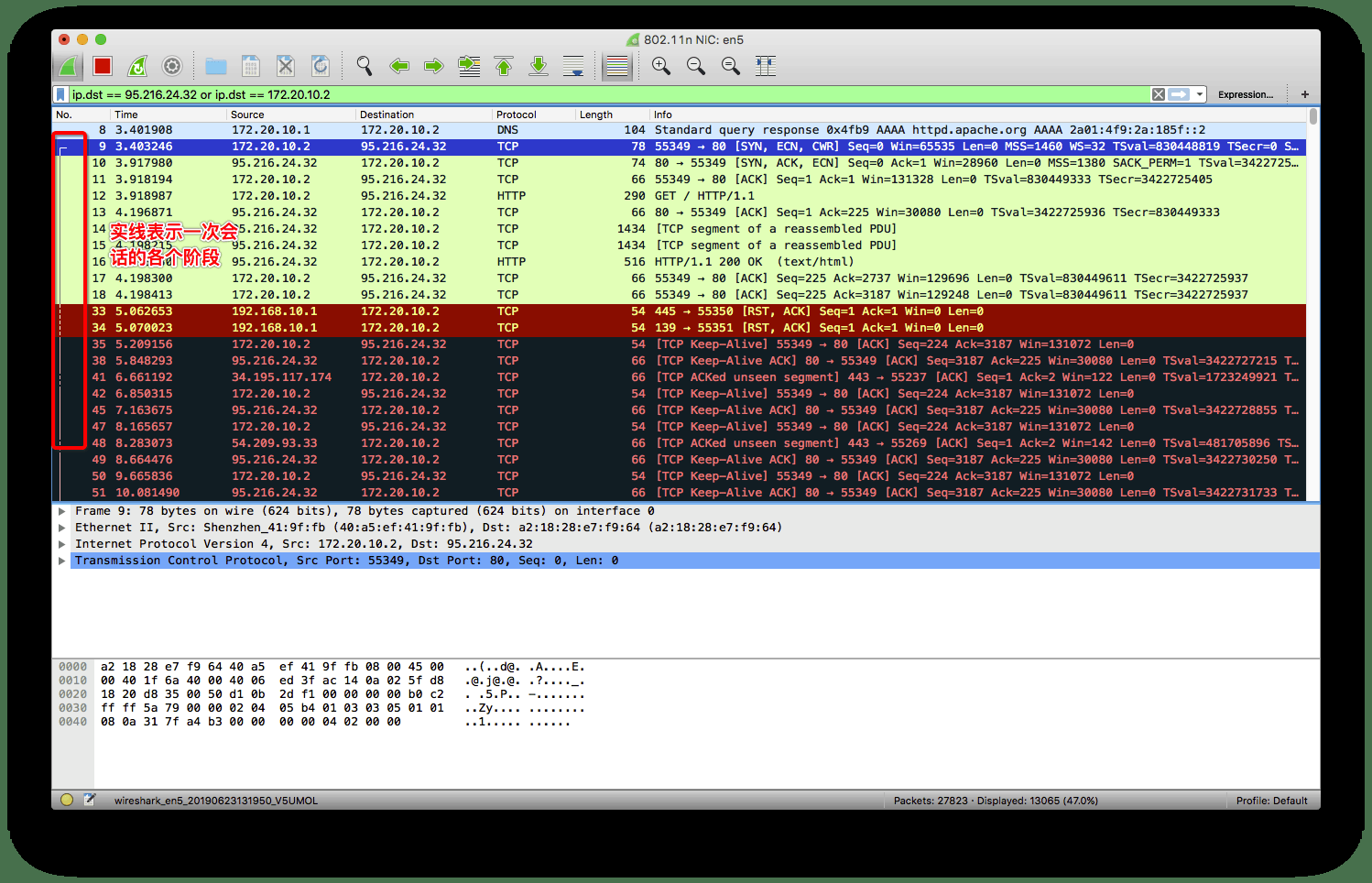The image size is (1372, 883).
Task: Select packet 16 HTTP/1.1 200 OK
Action: [680, 262]
